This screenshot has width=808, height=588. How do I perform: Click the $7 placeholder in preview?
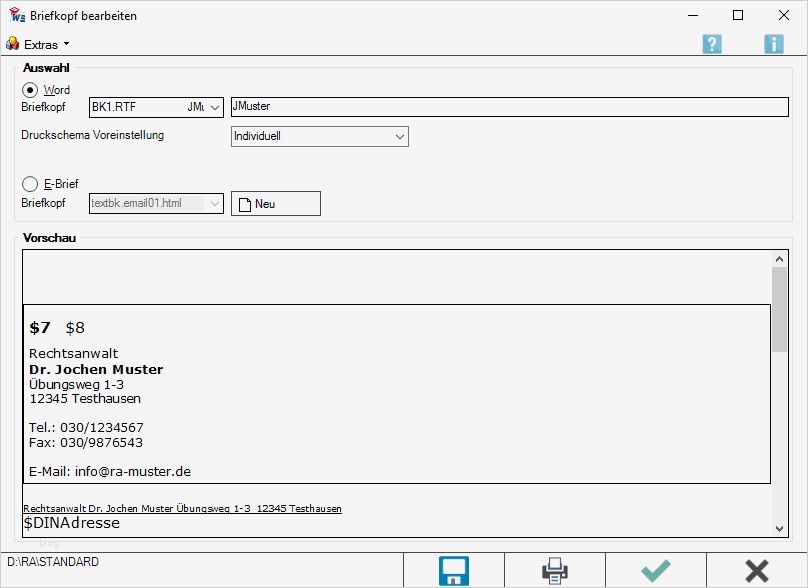point(40,328)
